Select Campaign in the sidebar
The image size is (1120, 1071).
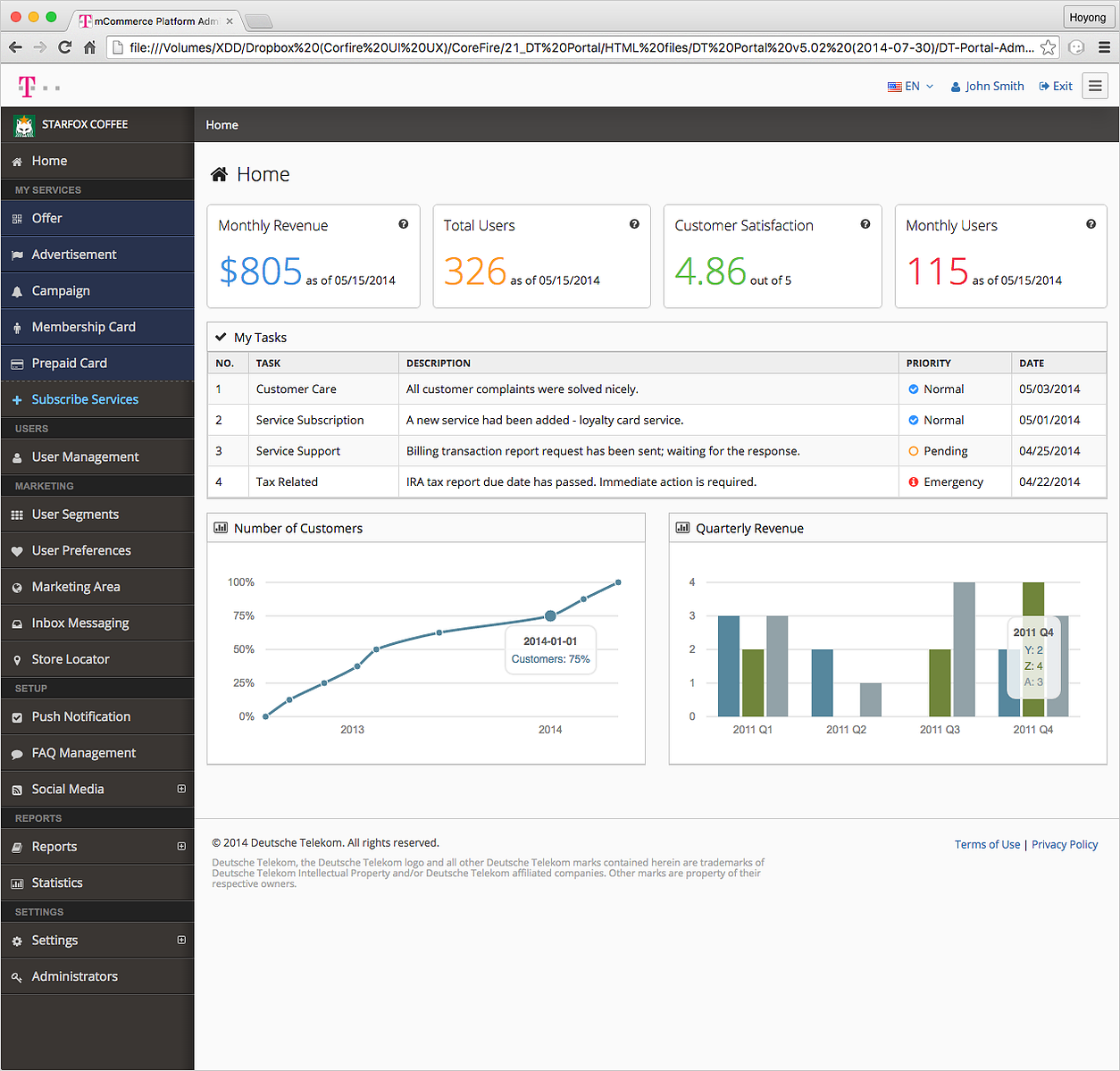tap(97, 290)
